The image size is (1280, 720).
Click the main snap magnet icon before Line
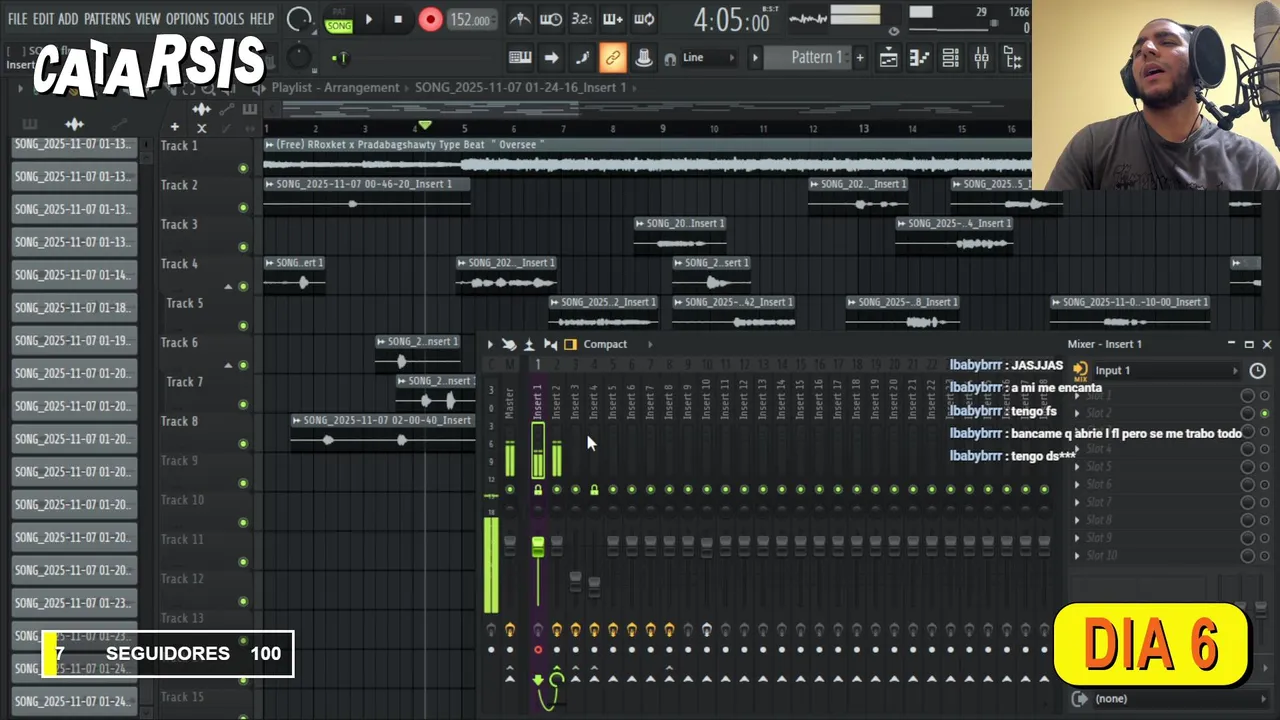tap(670, 59)
